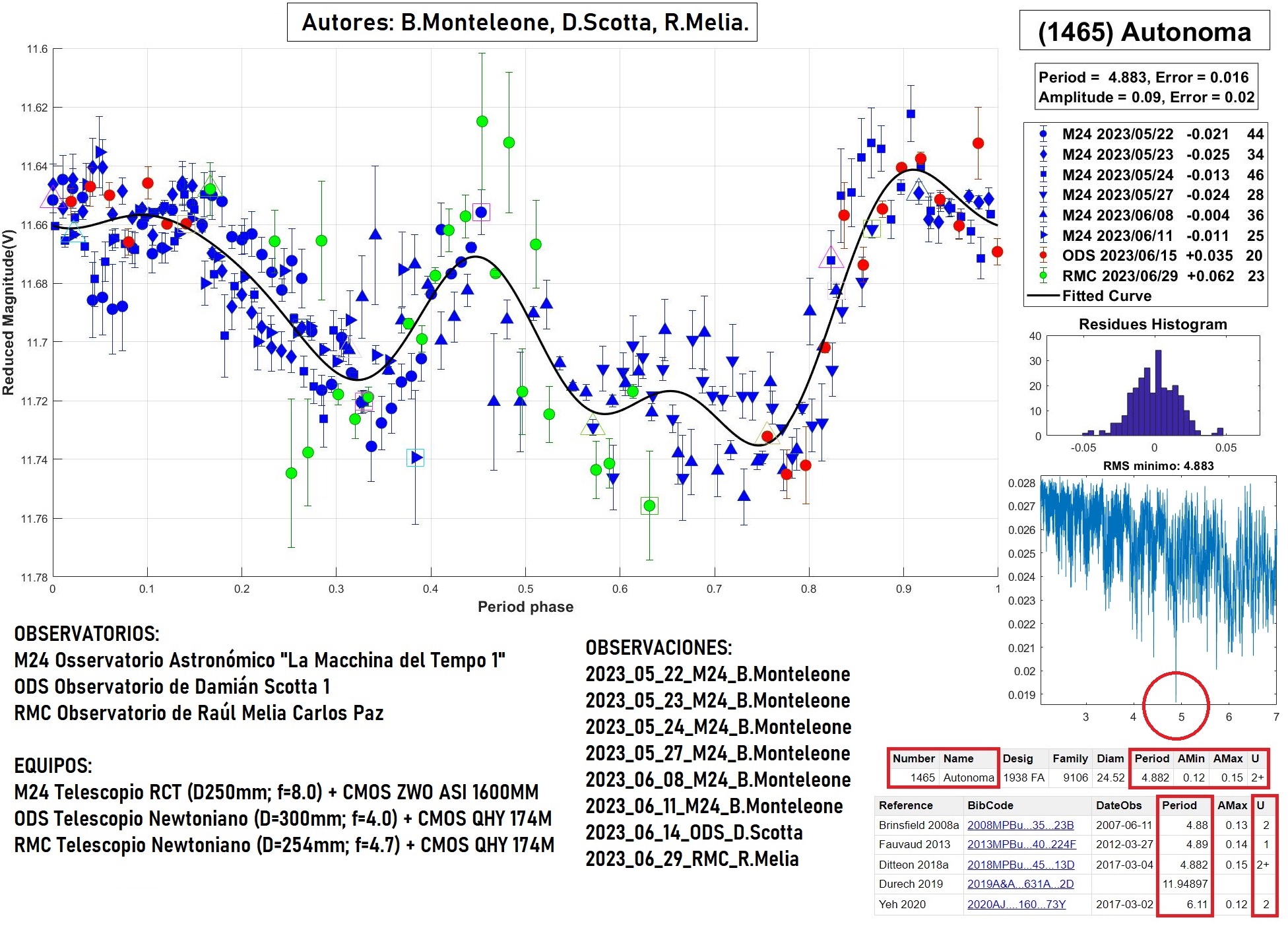The image size is (1288, 928).
Task: Click the Brinsfield 2008a reference cell
Action: click(x=918, y=825)
